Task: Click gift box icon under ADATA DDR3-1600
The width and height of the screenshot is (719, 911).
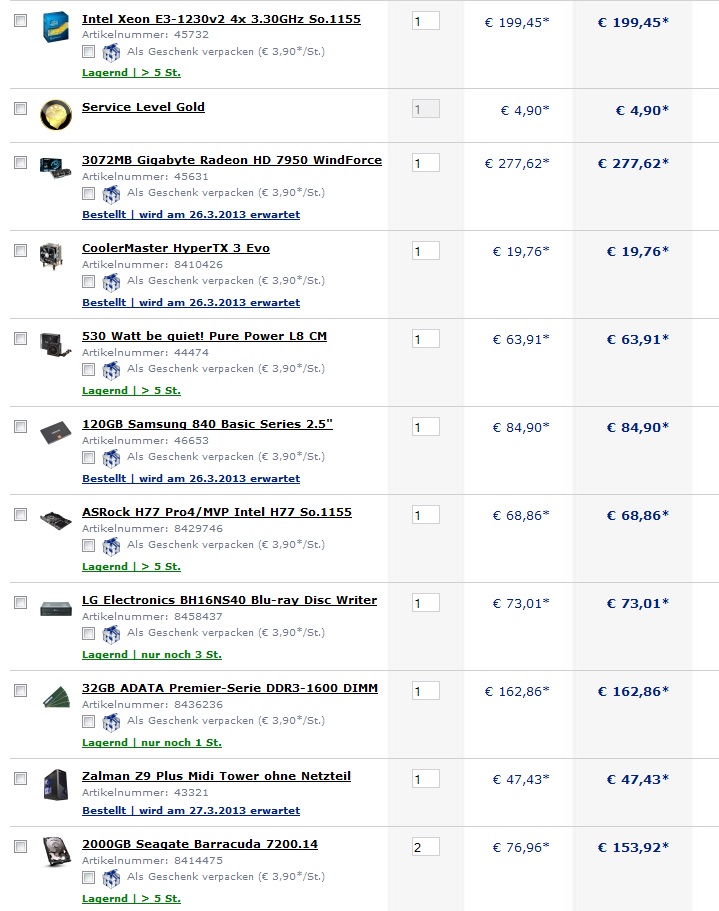Action: pos(111,722)
